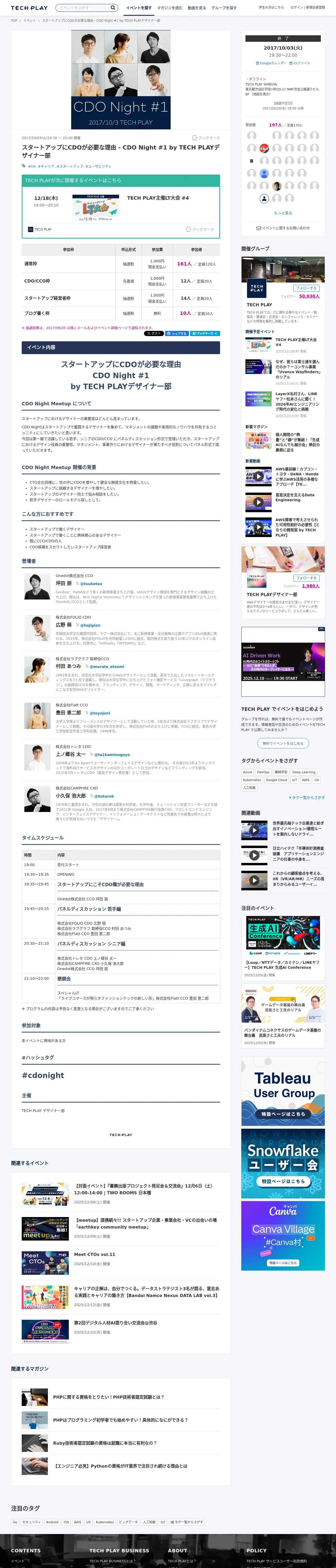The image size is (336, 1568).
Task: Select the セキュリティ tag in bottom tag list
Action: [31, 1522]
